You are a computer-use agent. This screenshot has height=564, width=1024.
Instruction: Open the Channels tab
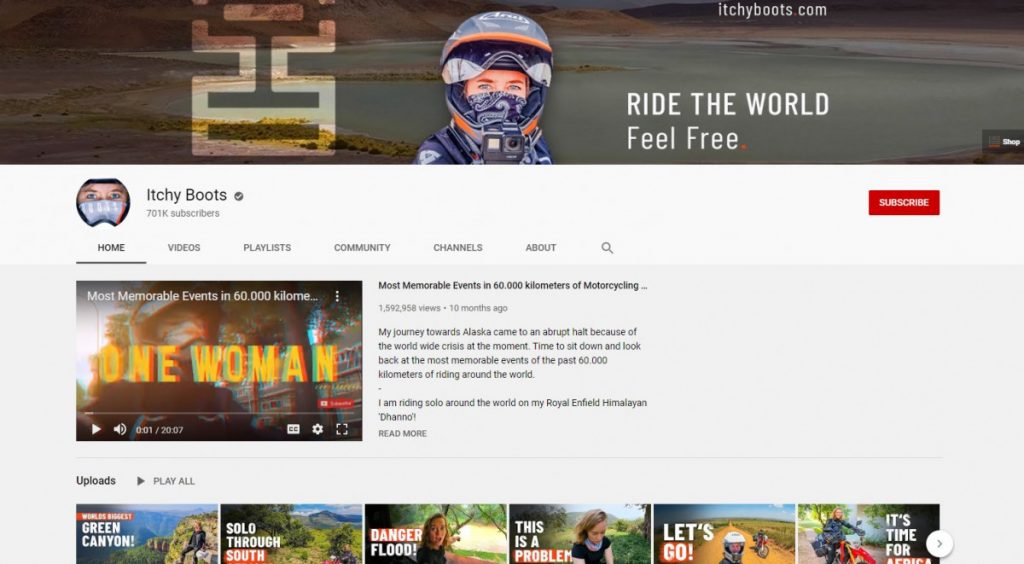(x=458, y=247)
